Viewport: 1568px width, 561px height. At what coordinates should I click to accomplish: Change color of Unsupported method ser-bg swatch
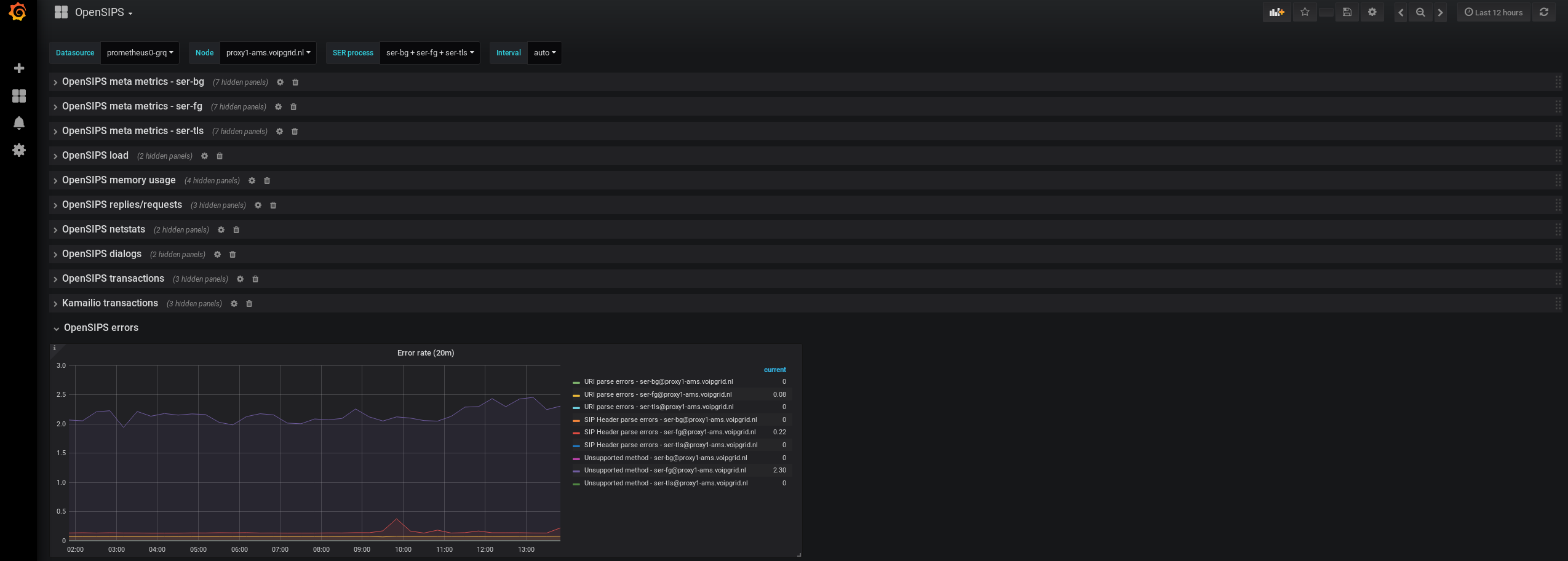(x=576, y=459)
